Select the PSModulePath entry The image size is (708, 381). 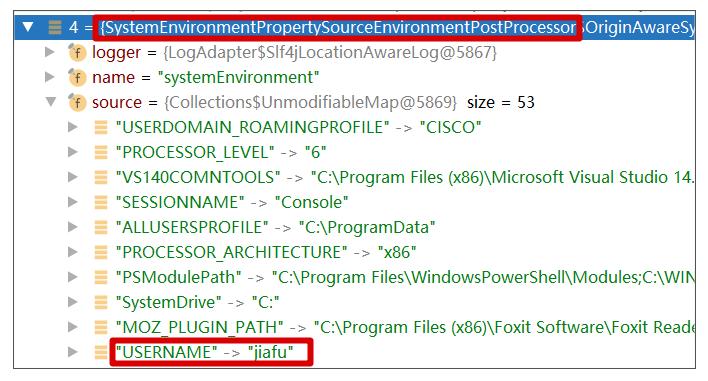click(x=405, y=277)
